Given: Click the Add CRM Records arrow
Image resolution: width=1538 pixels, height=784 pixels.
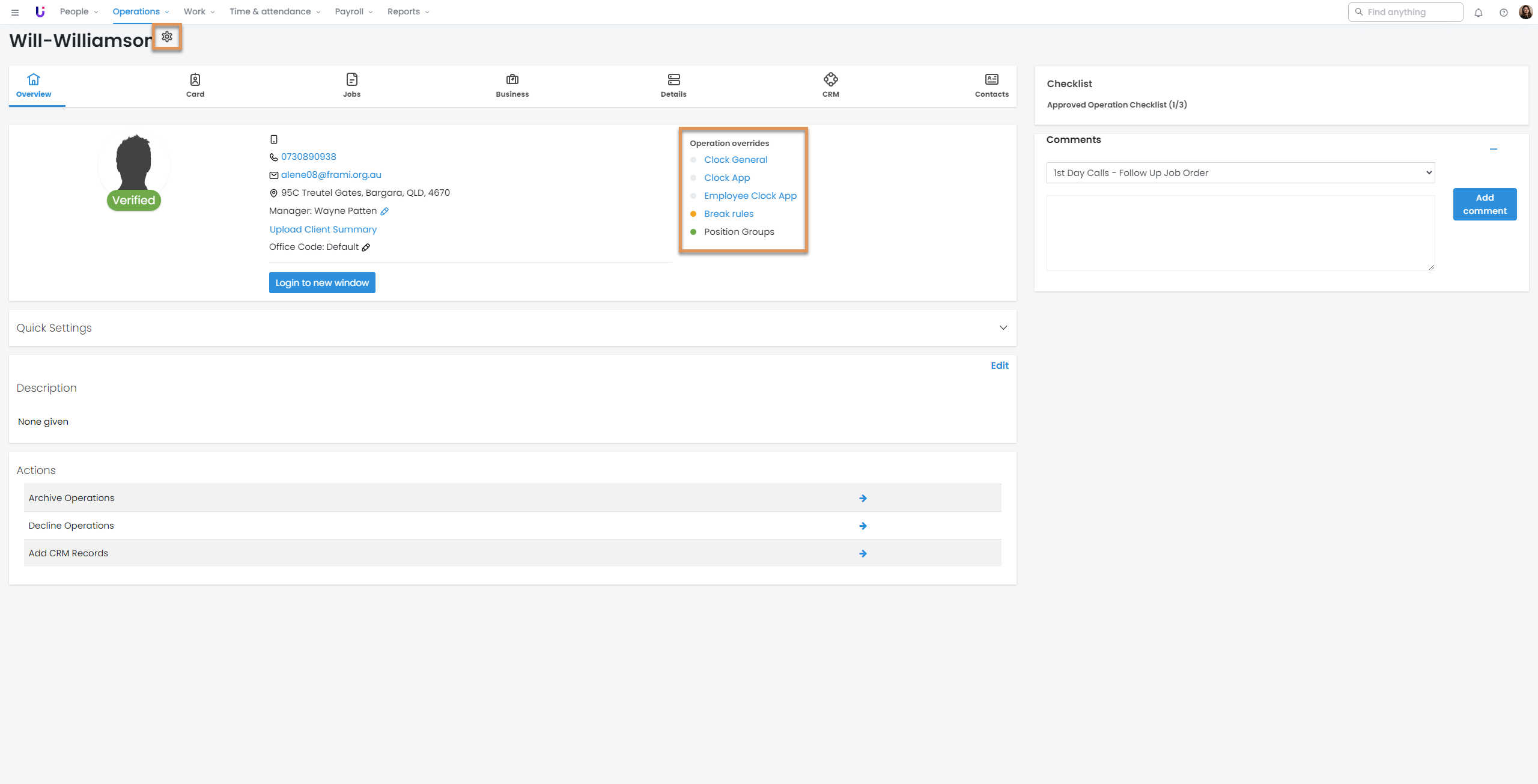Looking at the screenshot, I should coord(863,553).
